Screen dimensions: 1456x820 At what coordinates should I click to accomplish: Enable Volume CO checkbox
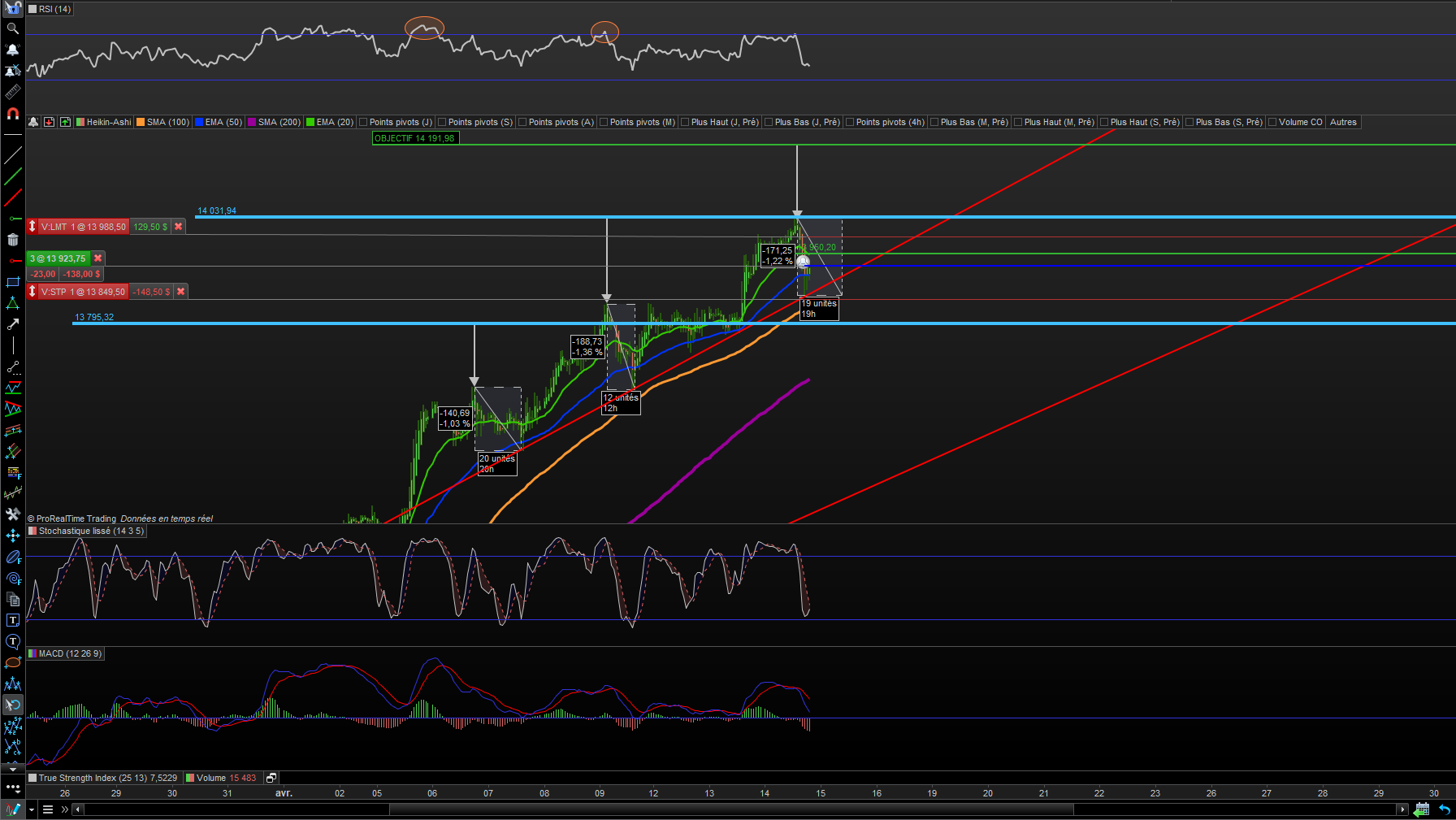1272,122
